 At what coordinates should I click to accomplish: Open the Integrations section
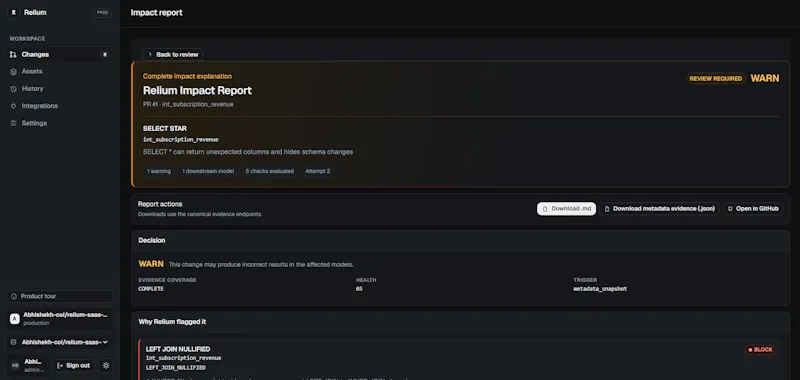pos(59,106)
